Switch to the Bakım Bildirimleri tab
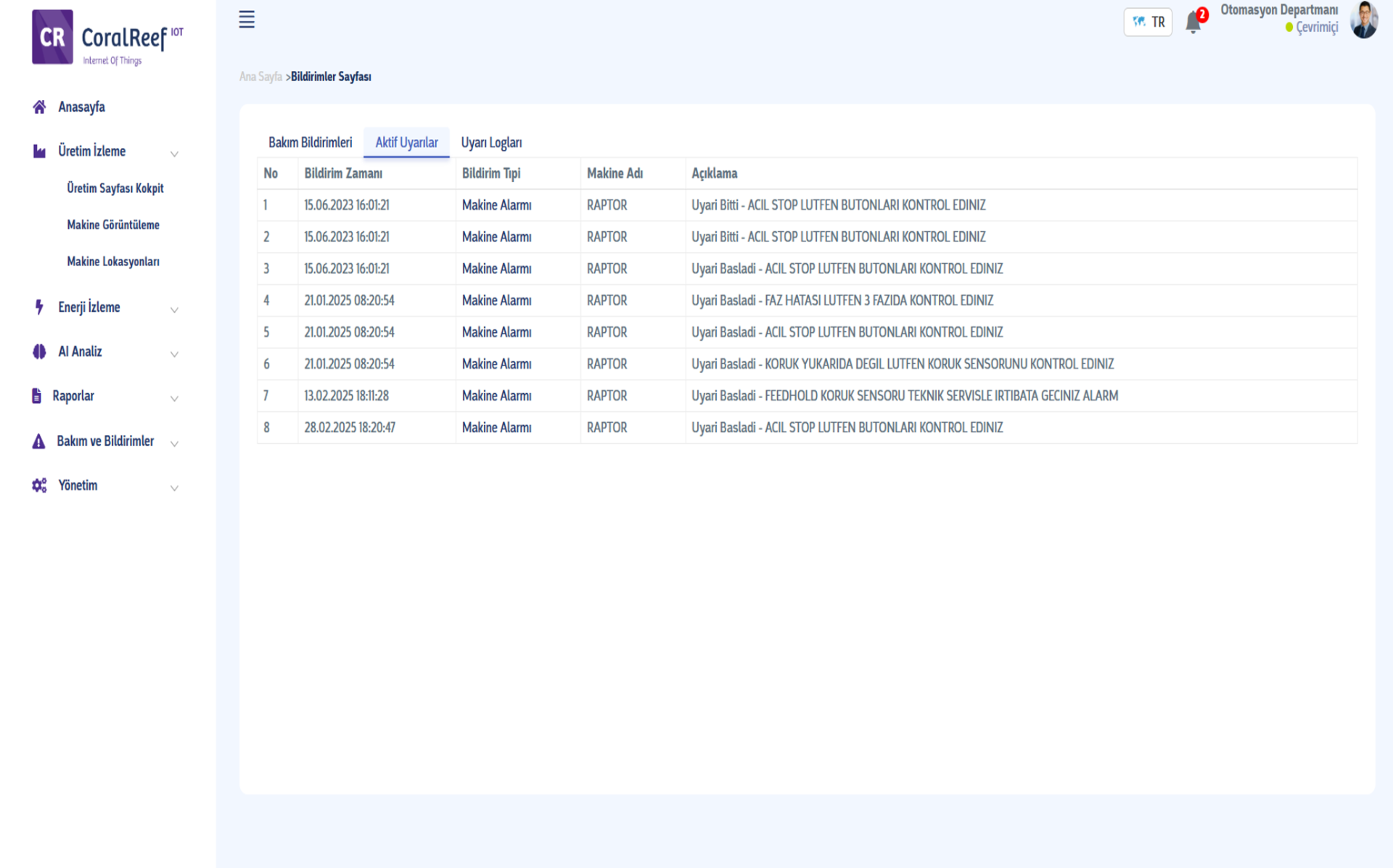1393x868 pixels. click(310, 142)
